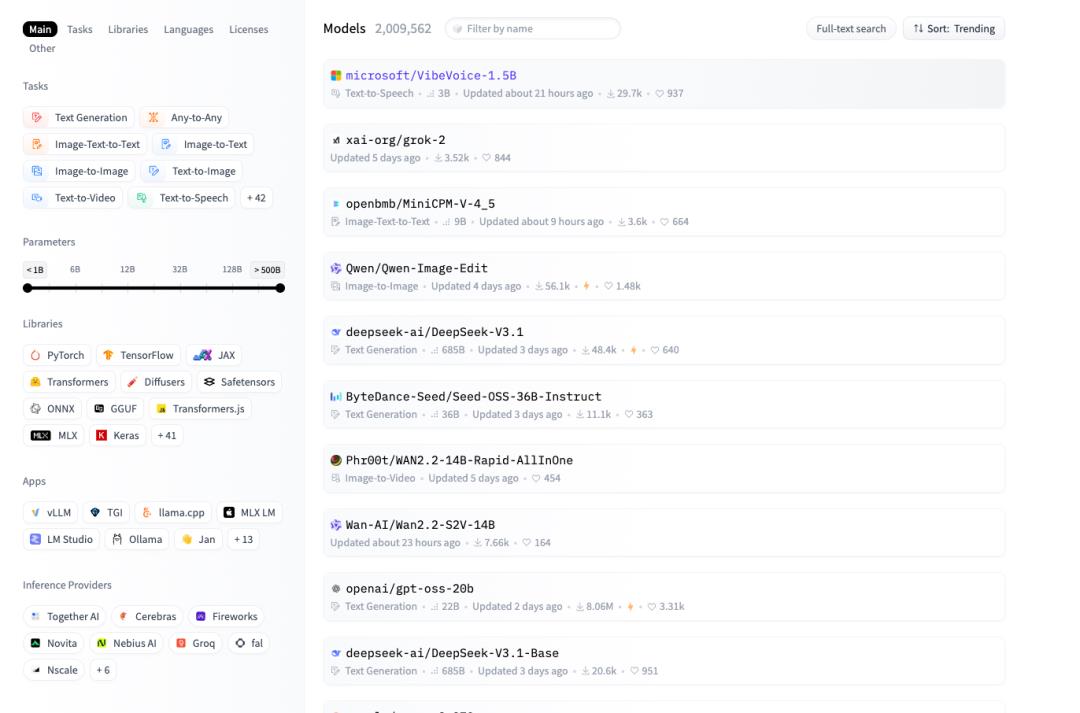Click the Filter by name input field
1080x713 pixels.
(x=532, y=29)
